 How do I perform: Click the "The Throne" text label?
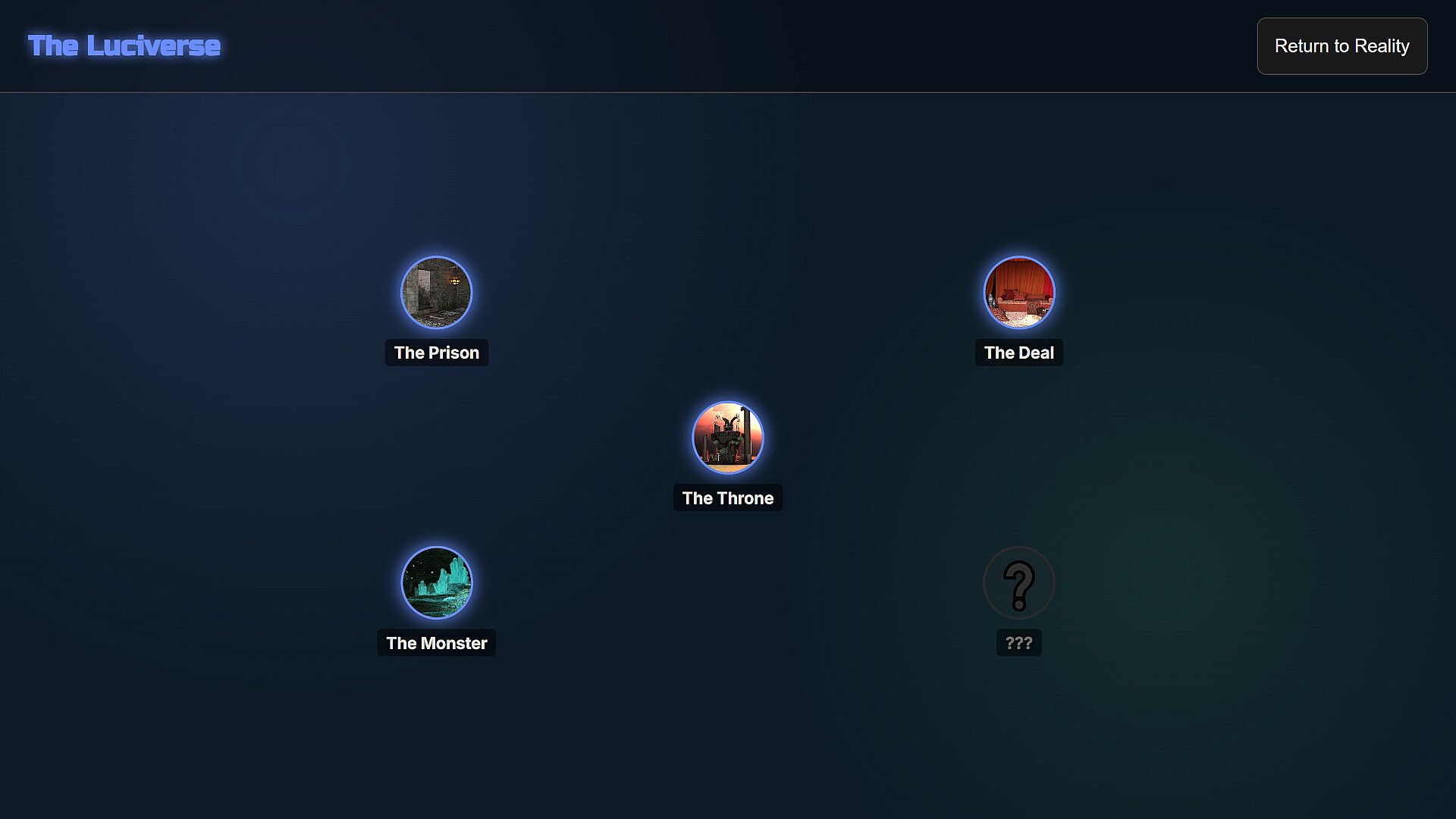tap(727, 498)
